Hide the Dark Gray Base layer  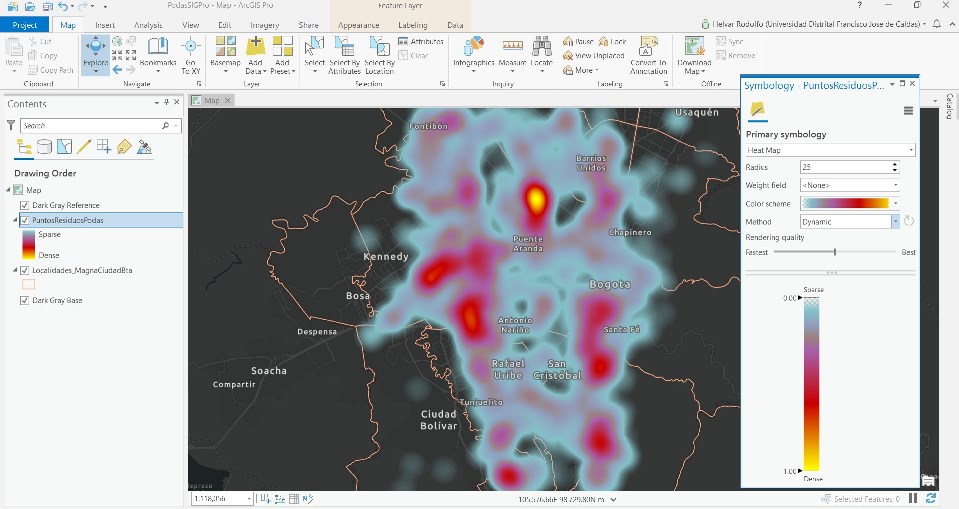[x=25, y=300]
